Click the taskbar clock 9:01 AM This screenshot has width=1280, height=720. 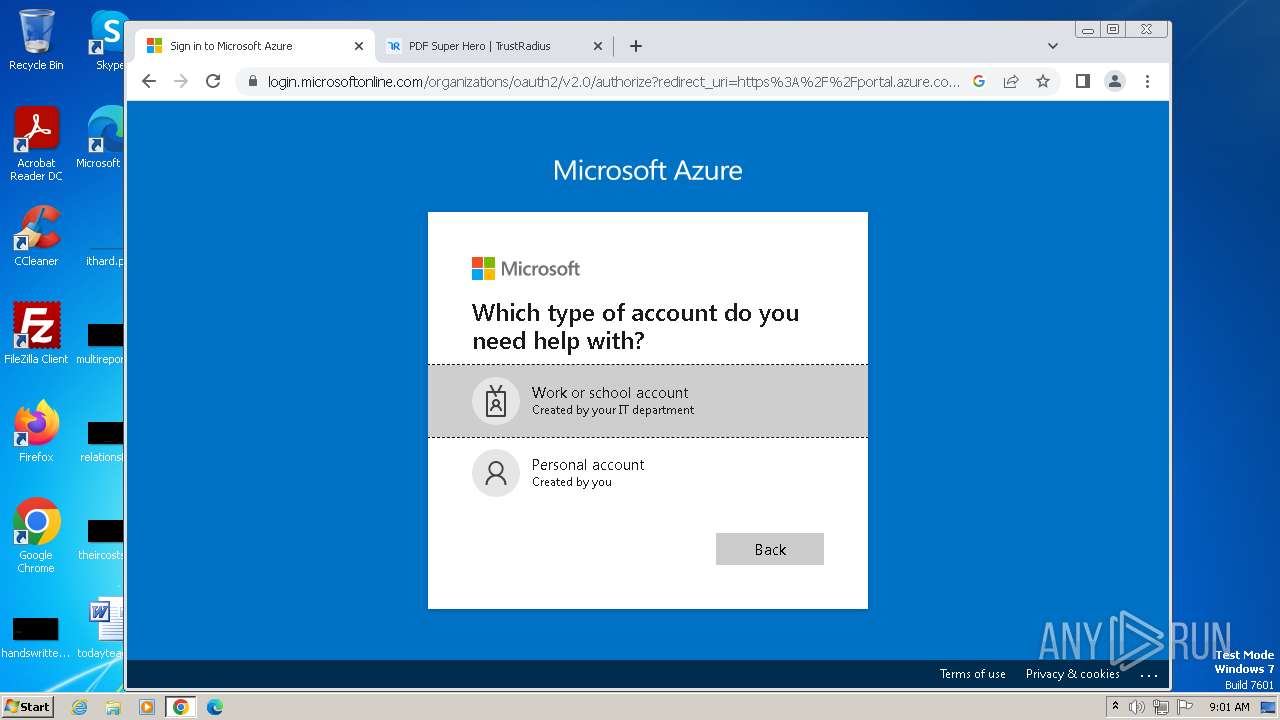[x=1229, y=707]
